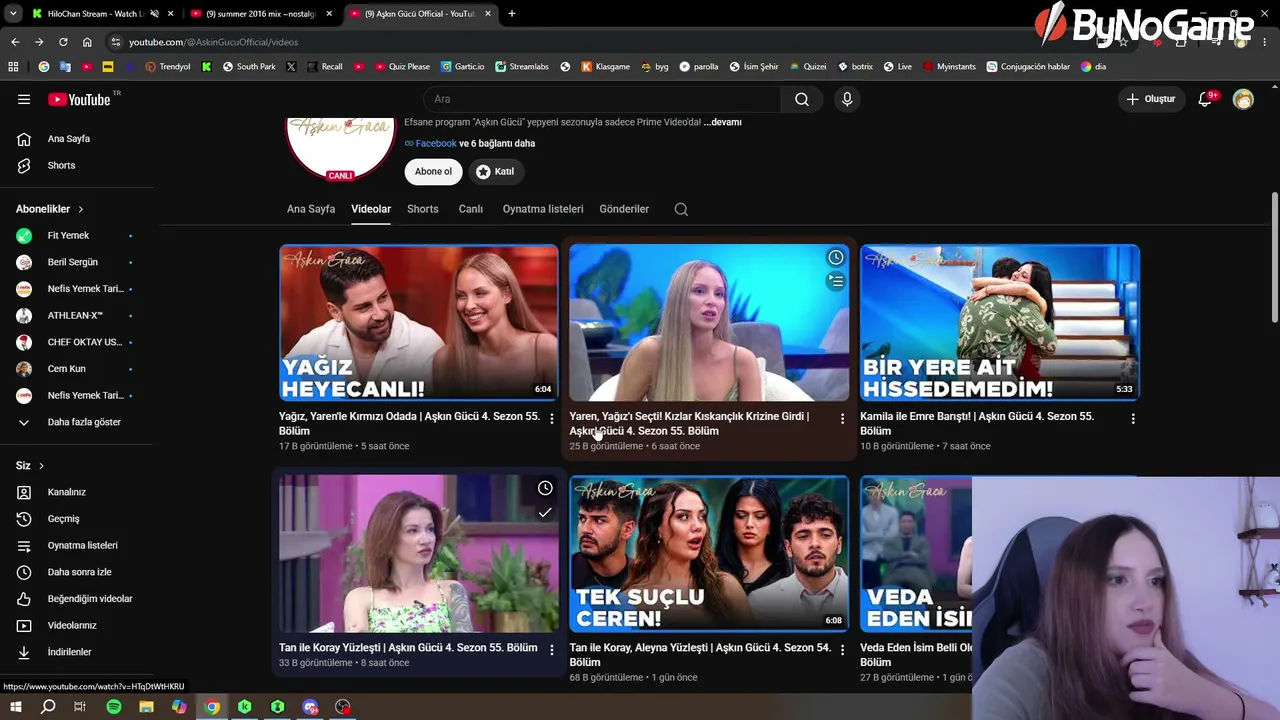Image resolution: width=1280 pixels, height=720 pixels.
Task: Toggle the queue checkmark on Tan ile Koray Yüzleşti thumbnail
Action: pos(545,512)
